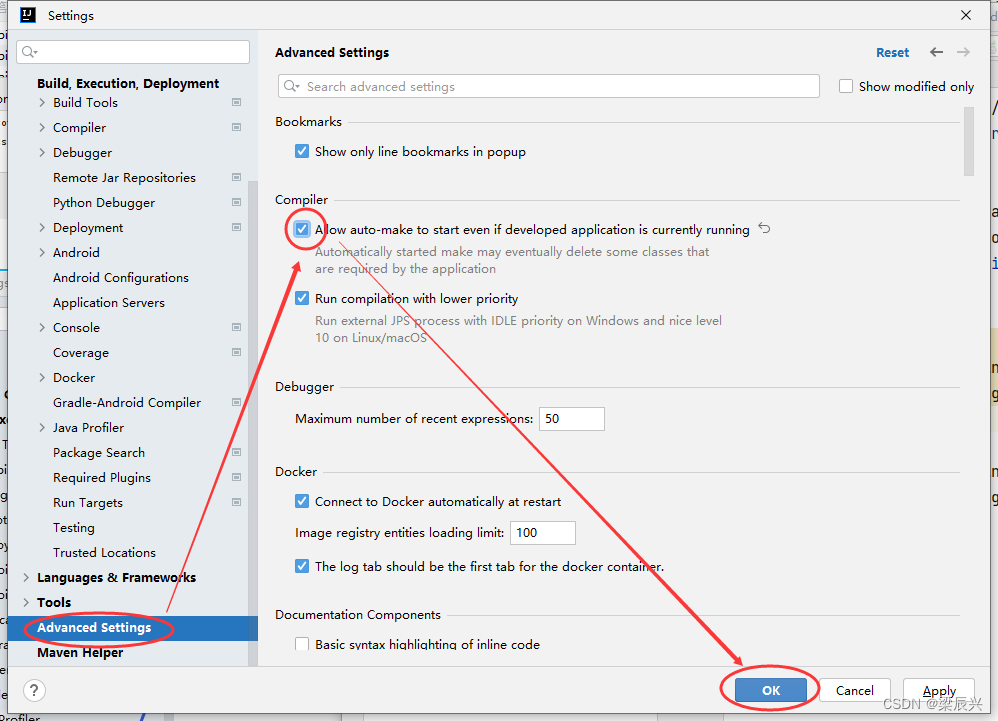Open Trusted Locations settings
This screenshot has width=998, height=721.
(x=104, y=552)
